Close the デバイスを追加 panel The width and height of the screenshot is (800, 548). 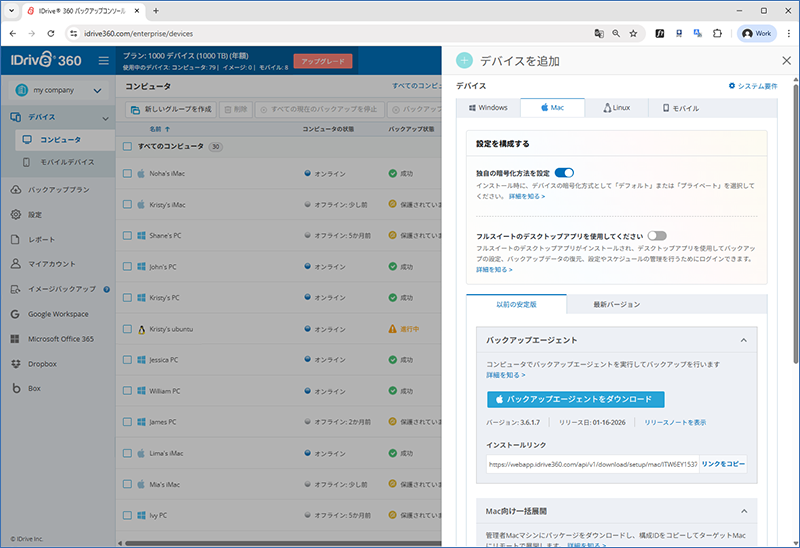pos(785,60)
